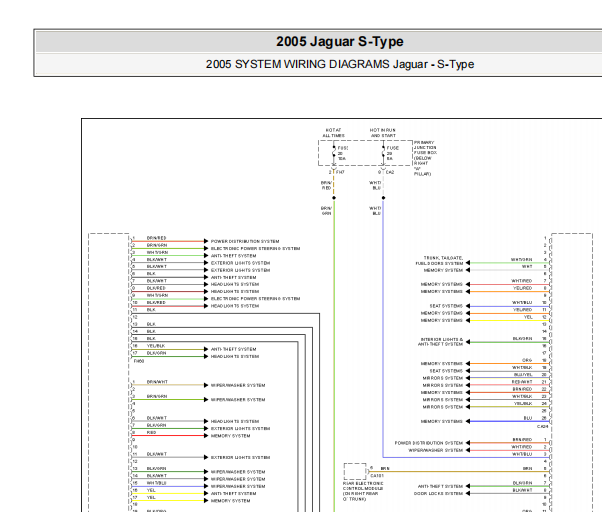Click the CA2 connector label below the fuse
The image size is (602, 512).
tap(390, 172)
